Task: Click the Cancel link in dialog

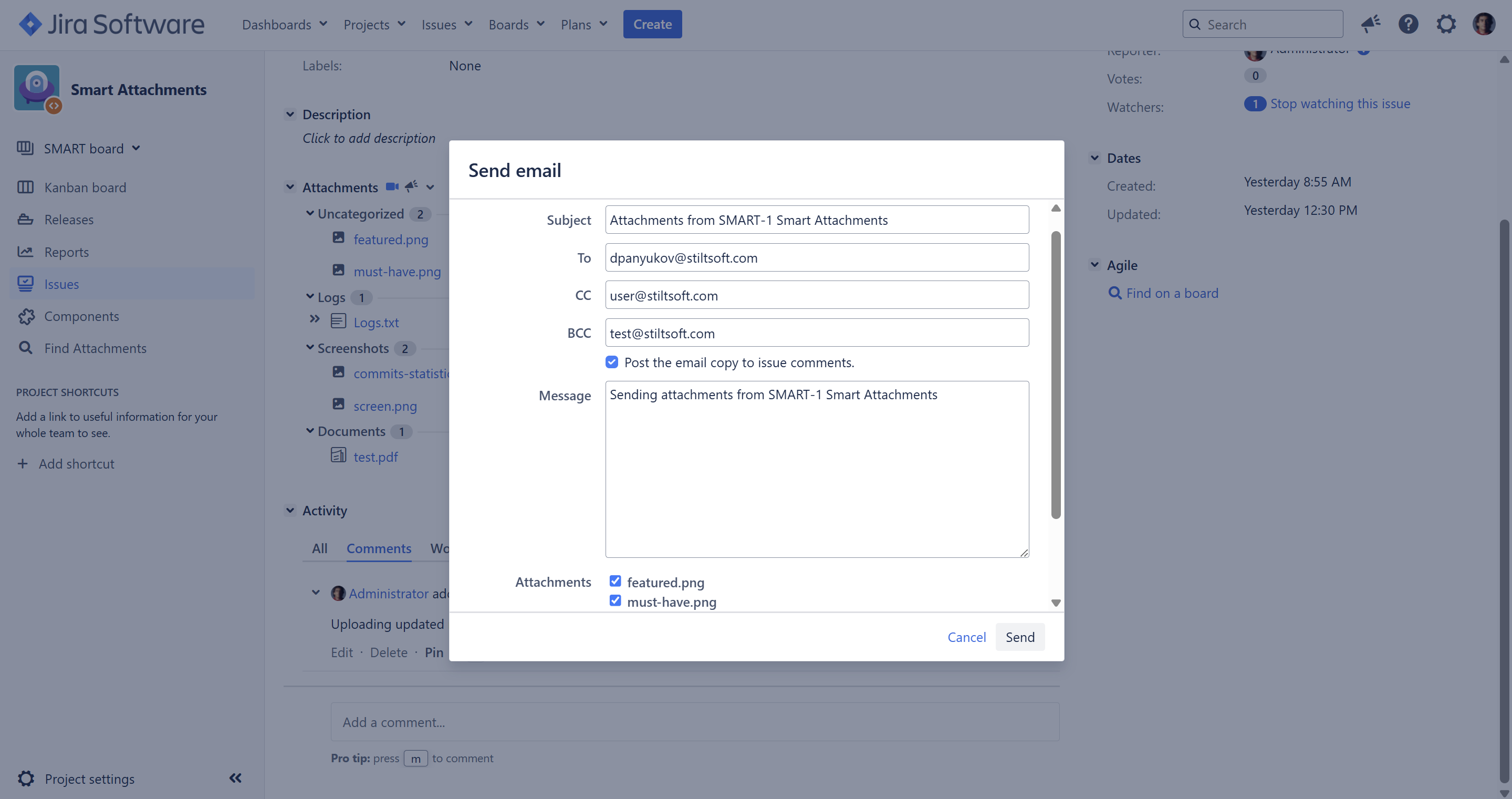Action: 966,637
